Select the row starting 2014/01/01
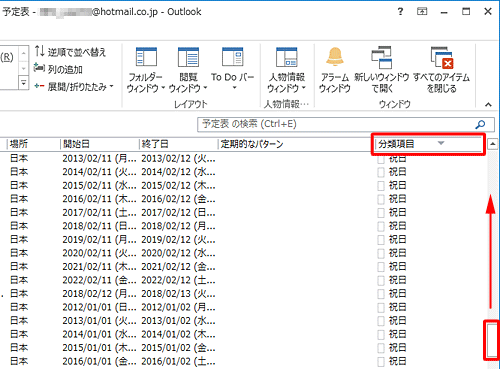 243,334
